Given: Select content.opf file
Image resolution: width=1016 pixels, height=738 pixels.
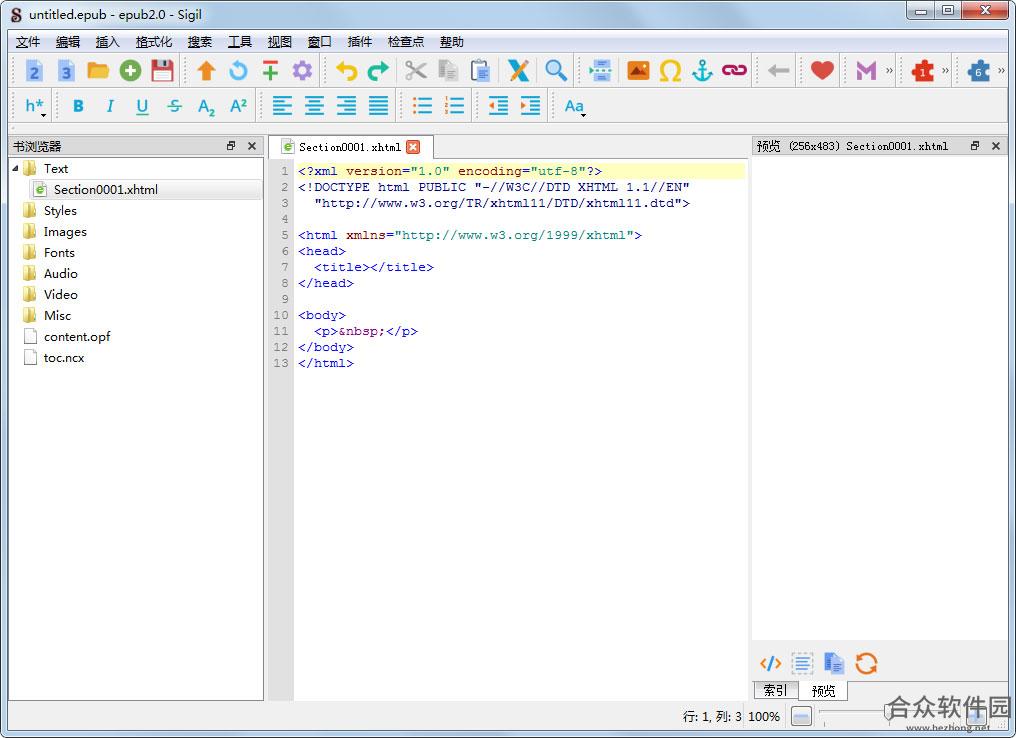Looking at the screenshot, I should point(77,336).
